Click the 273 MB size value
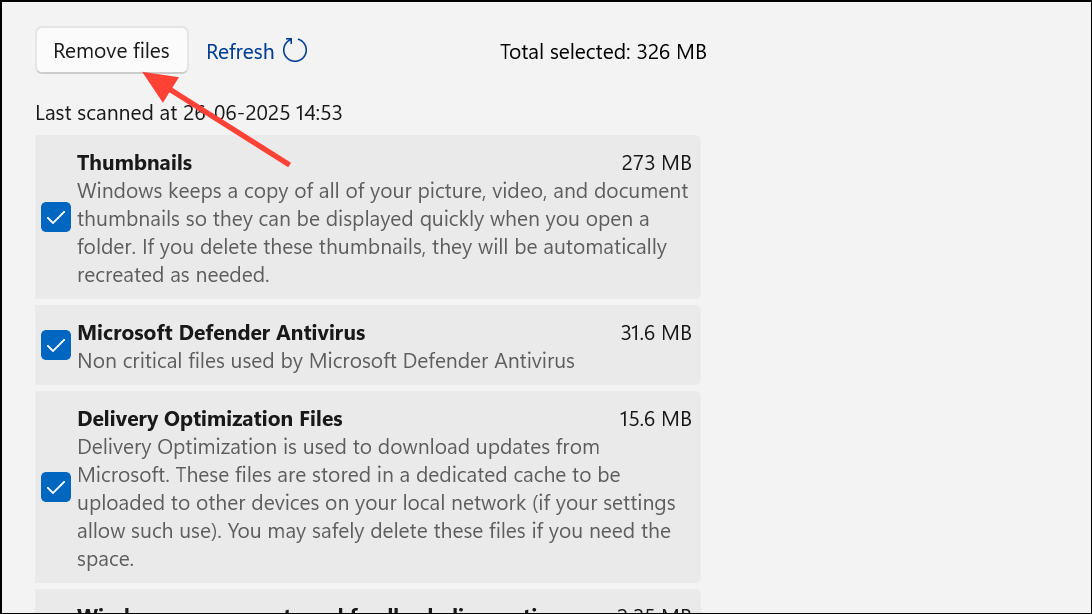1092x614 pixels. 656,163
